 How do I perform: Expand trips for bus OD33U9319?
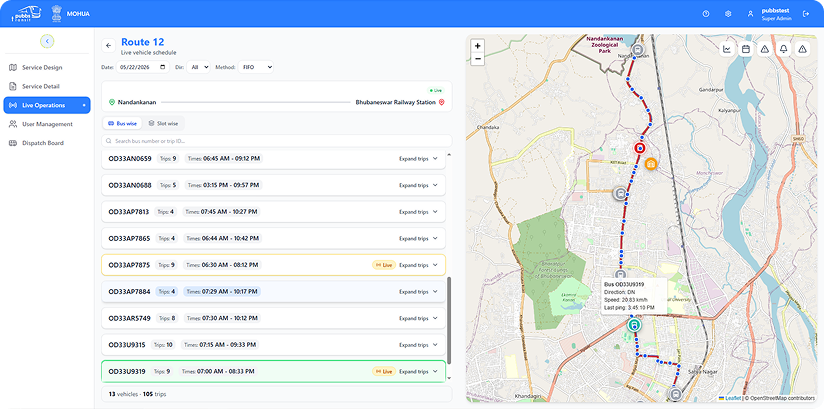click(418, 371)
